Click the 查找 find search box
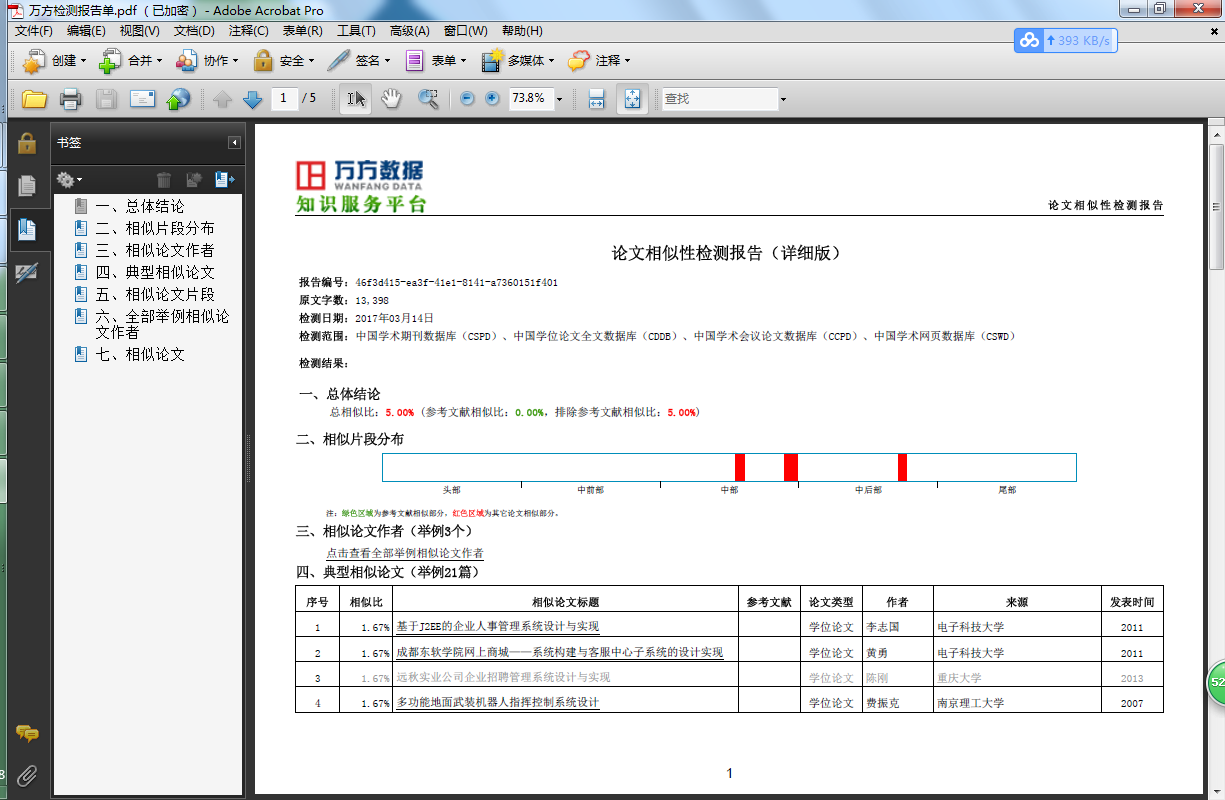This screenshot has width=1225, height=800. pyautogui.click(x=720, y=99)
